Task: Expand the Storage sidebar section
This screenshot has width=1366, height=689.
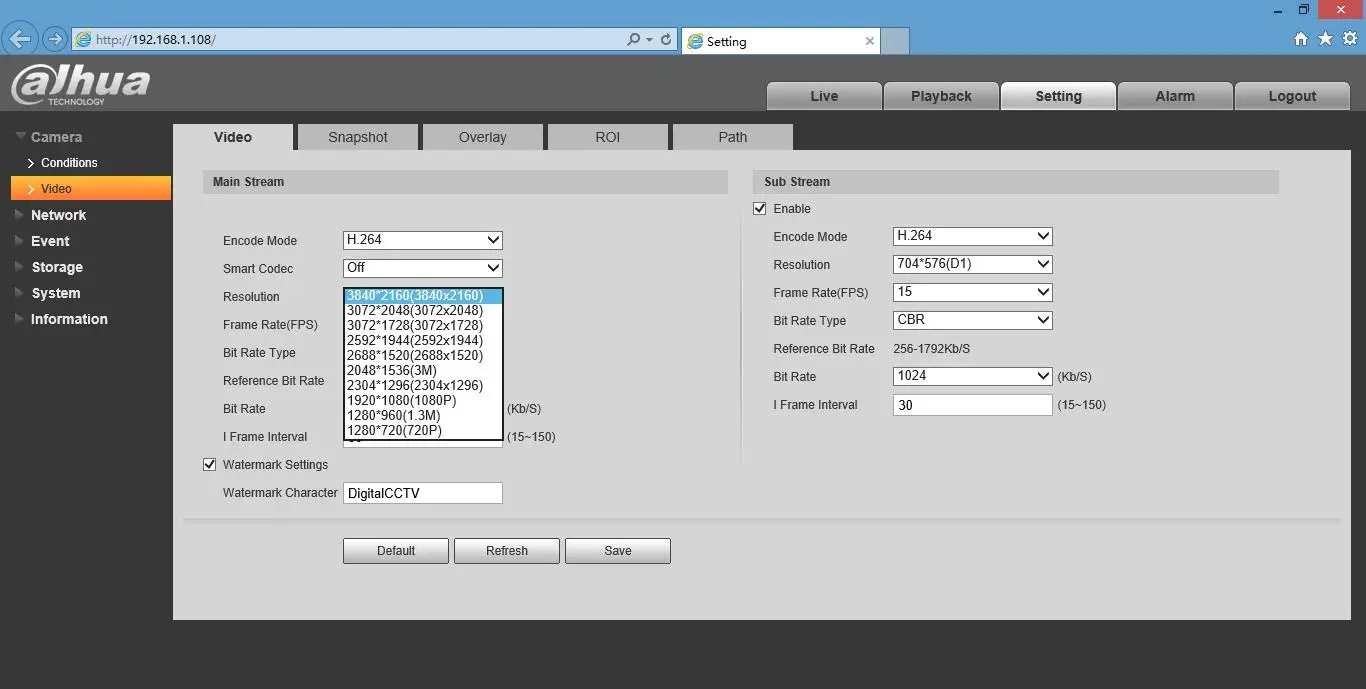Action: [x=57, y=267]
